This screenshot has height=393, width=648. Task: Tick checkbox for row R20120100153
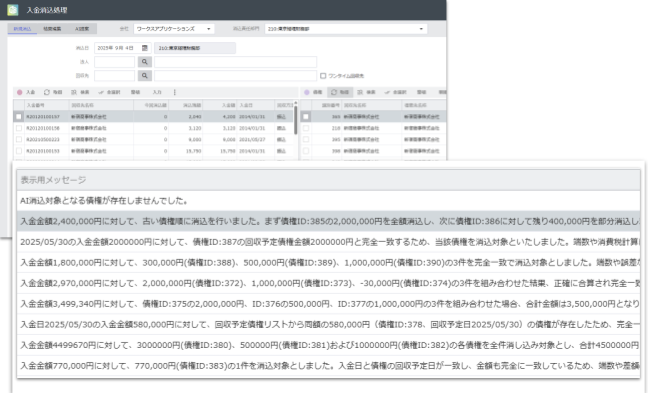pyautogui.click(x=19, y=151)
